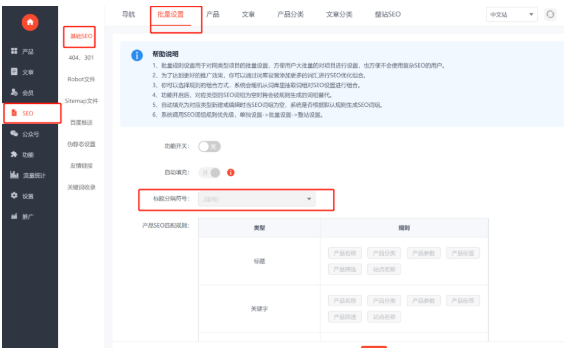Click the 标题 row label
The image size is (573, 360).
[x=259, y=261]
